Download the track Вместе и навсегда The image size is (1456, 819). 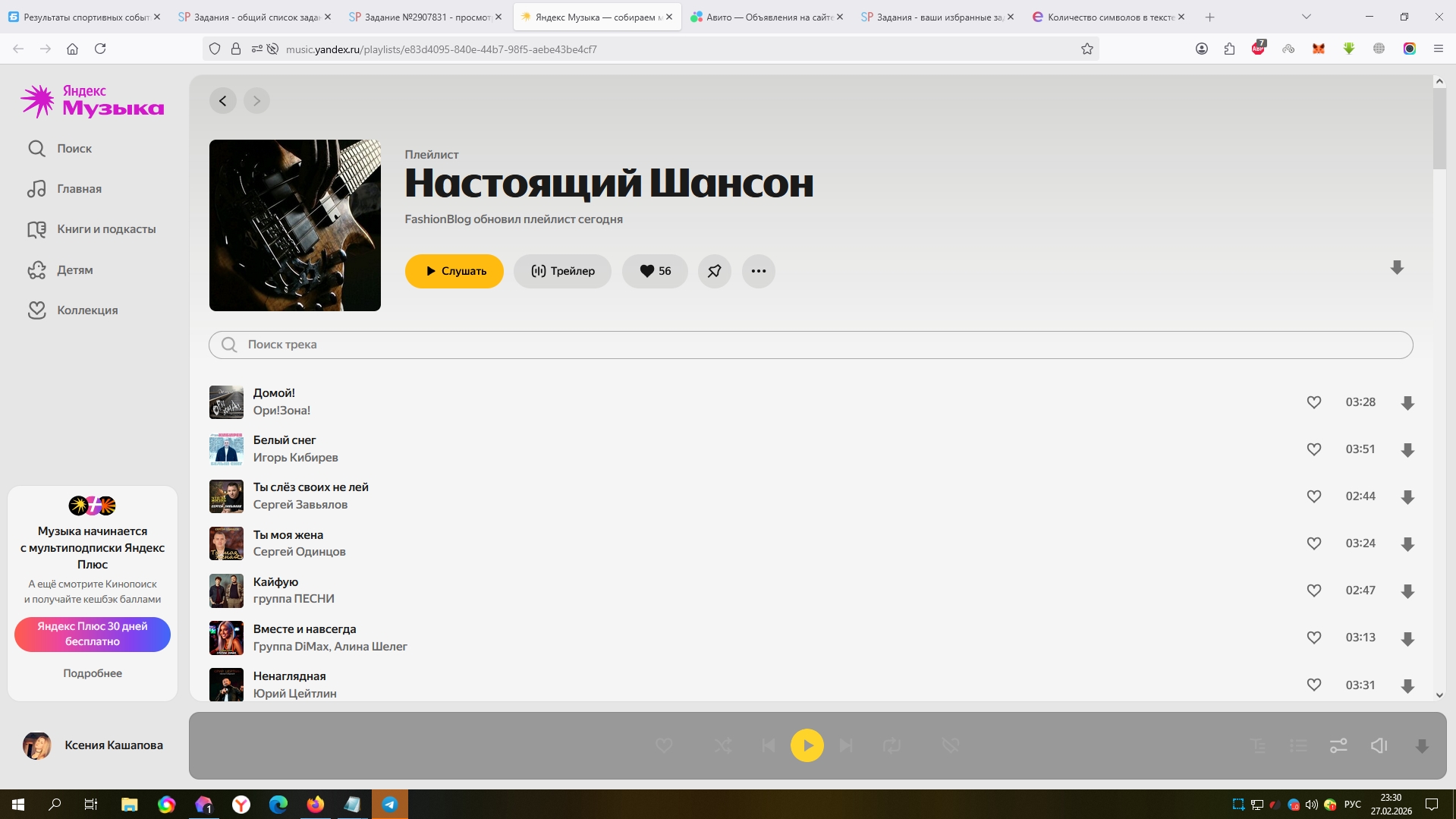click(1407, 639)
